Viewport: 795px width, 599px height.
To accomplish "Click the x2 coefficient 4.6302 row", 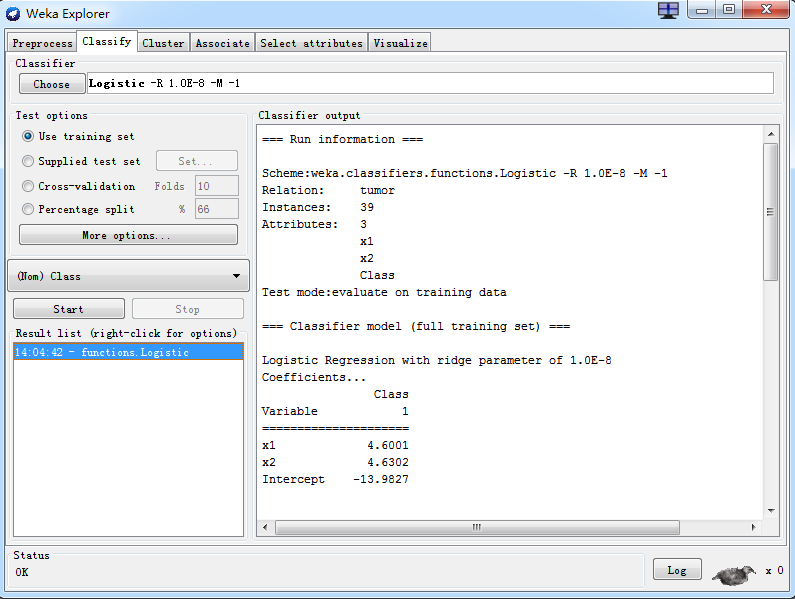I will pyautogui.click(x=335, y=462).
